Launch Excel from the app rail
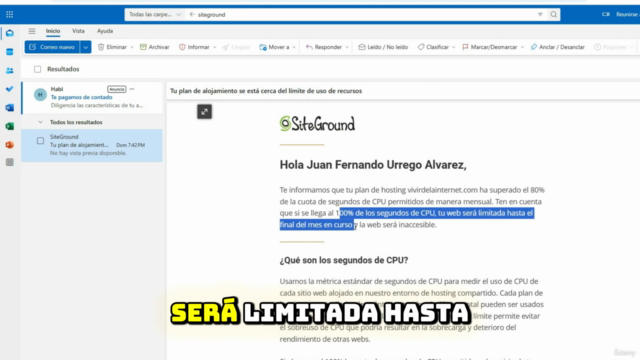 (x=9, y=127)
